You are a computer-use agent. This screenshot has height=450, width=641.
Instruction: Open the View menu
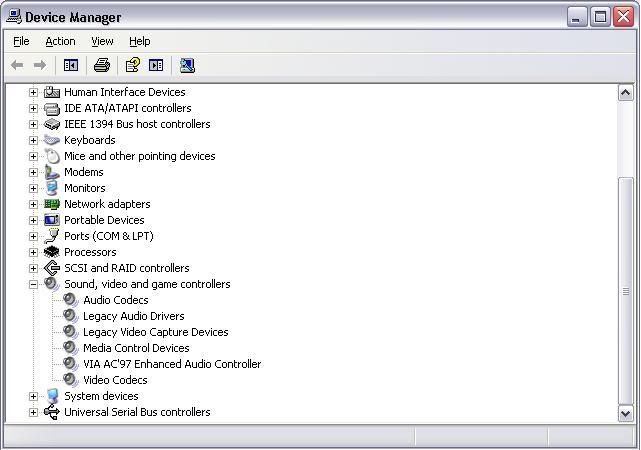point(102,41)
